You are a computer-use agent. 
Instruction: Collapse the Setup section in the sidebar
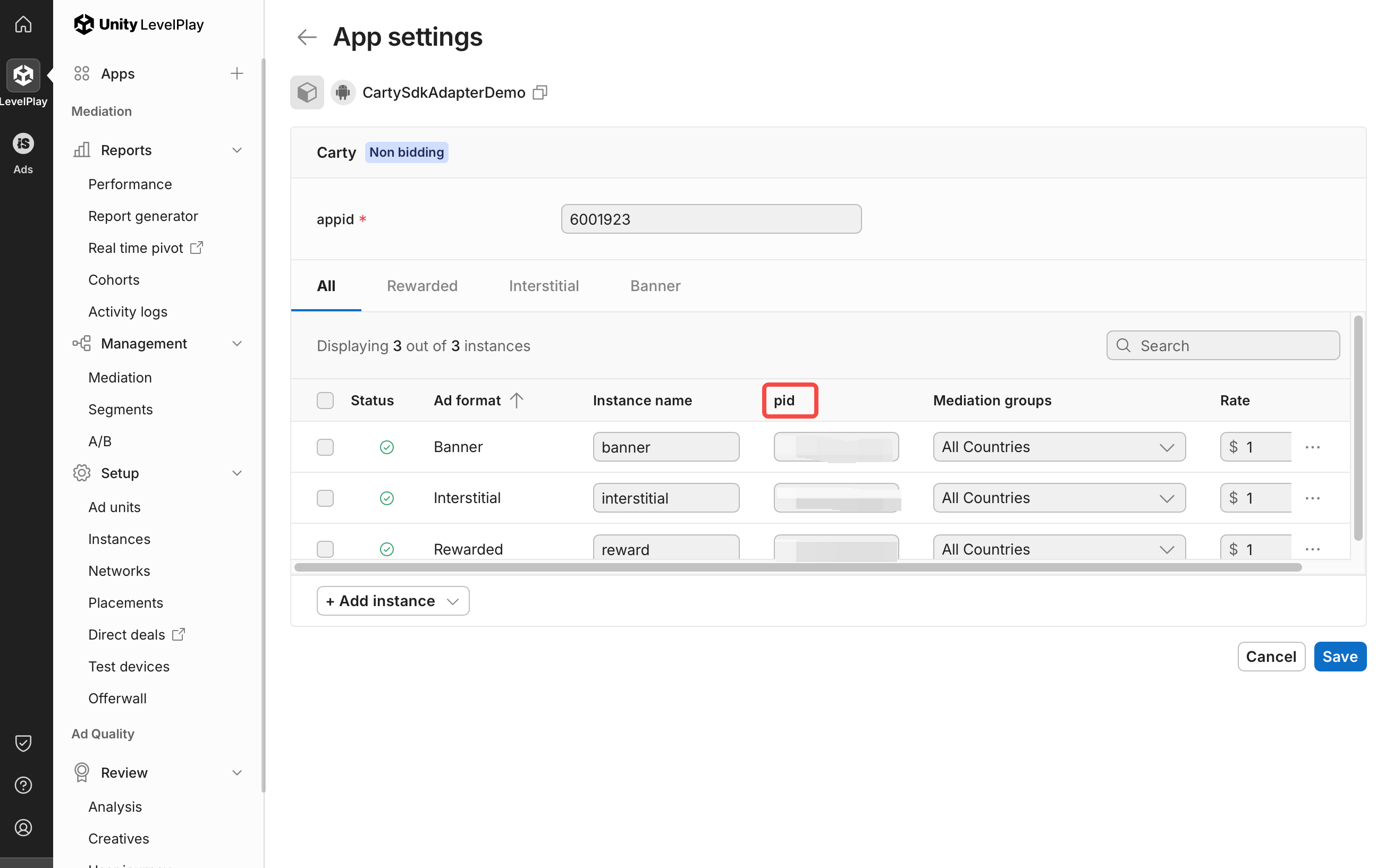[x=237, y=473]
